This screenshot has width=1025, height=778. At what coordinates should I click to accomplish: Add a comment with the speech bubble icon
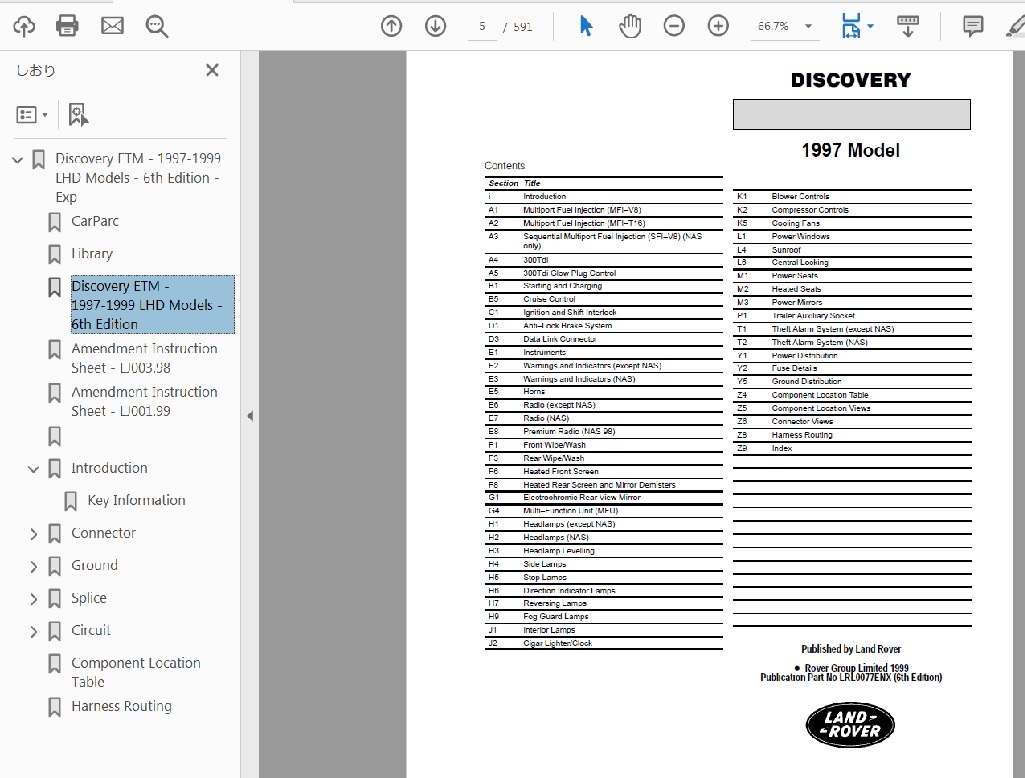(973, 26)
